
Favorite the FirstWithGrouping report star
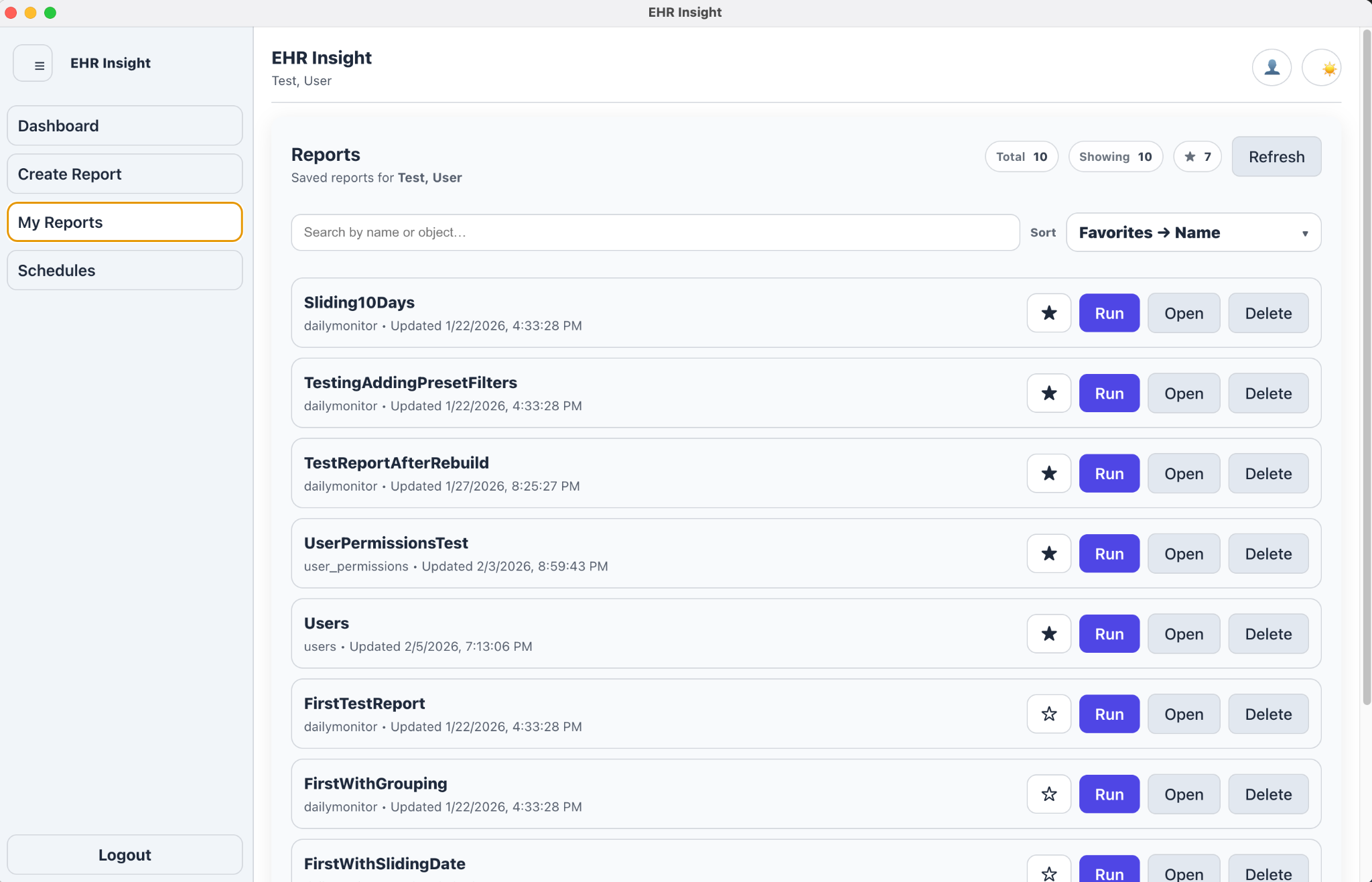(x=1048, y=794)
